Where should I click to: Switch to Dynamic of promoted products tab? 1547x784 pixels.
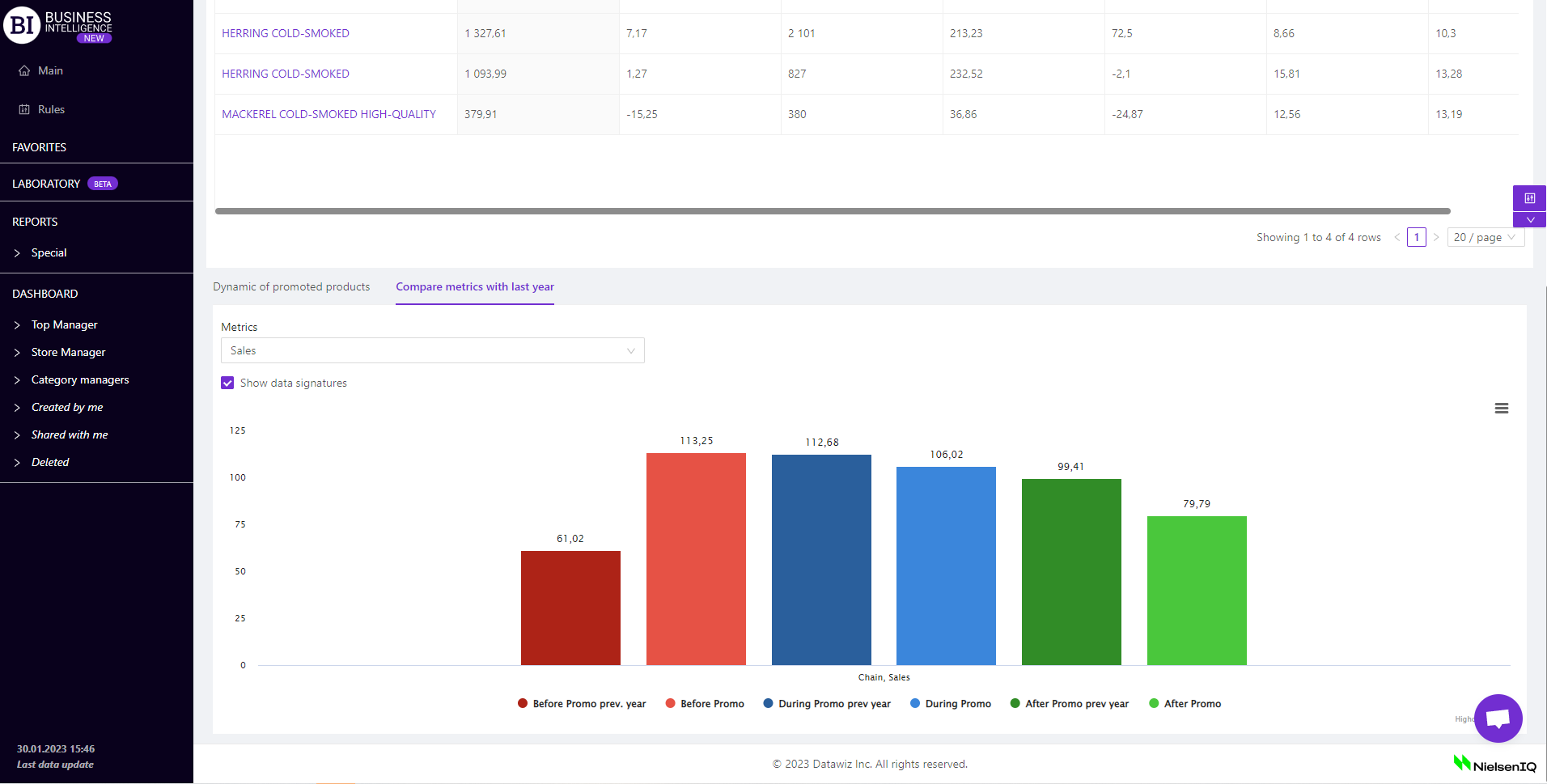point(291,286)
